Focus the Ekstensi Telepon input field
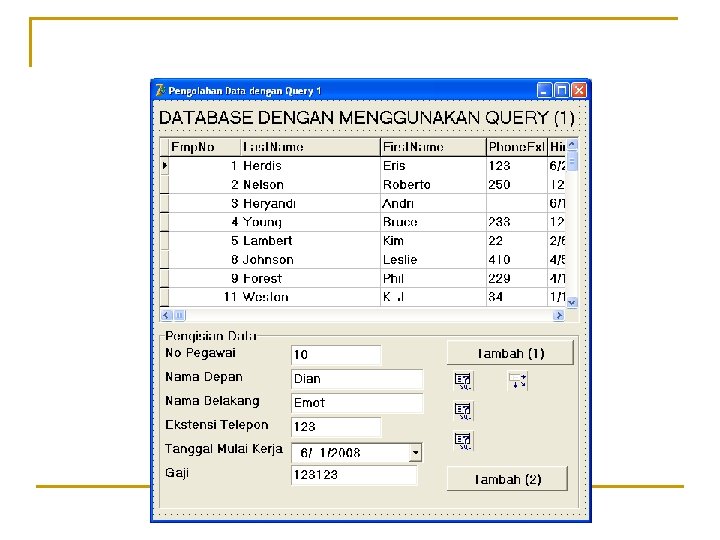 tap(336, 427)
